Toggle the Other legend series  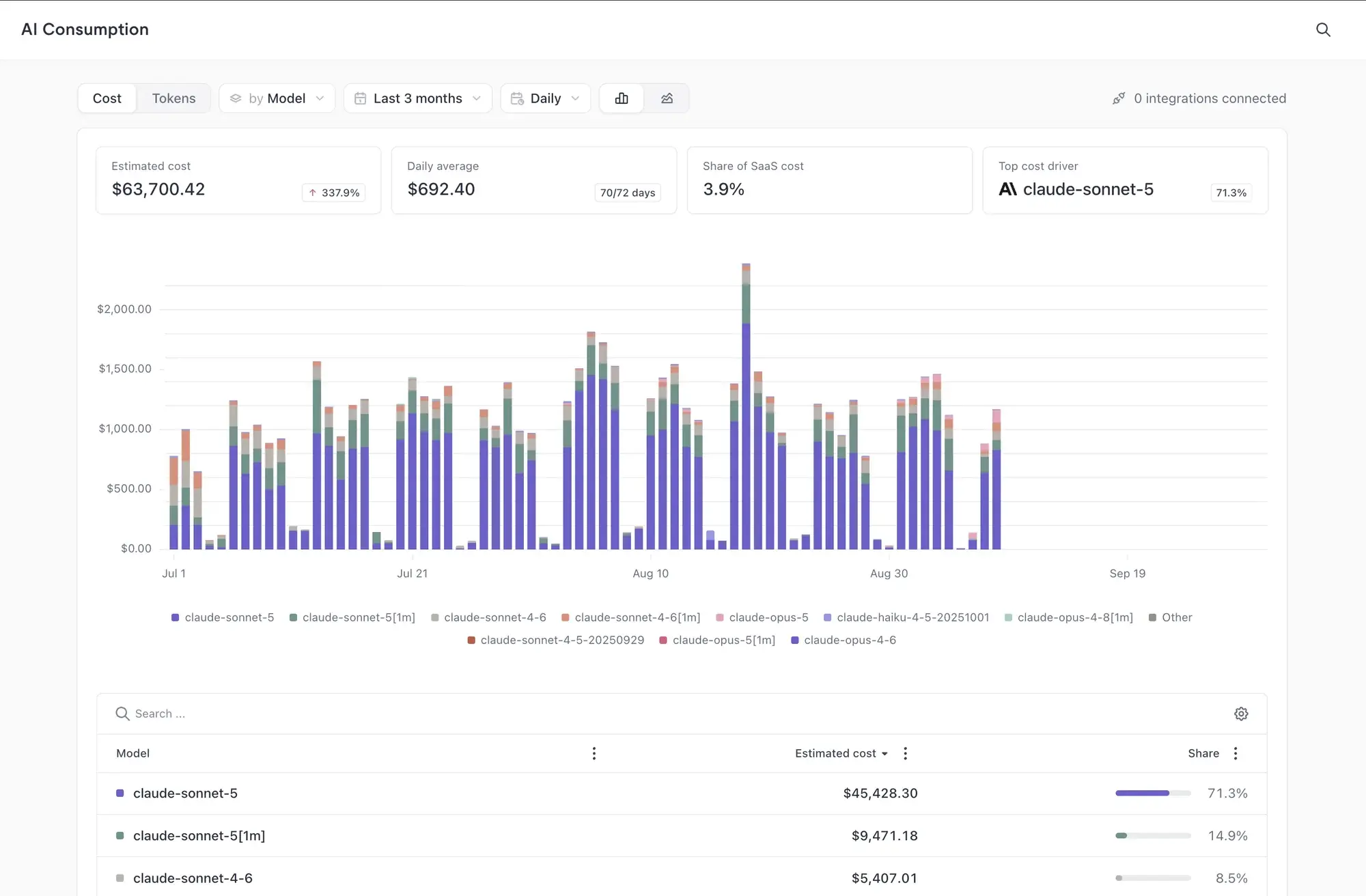tap(1171, 617)
